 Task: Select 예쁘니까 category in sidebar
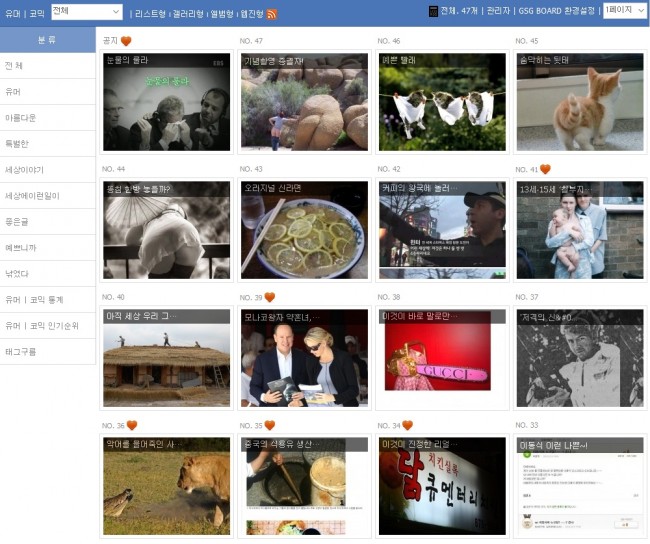[48, 248]
